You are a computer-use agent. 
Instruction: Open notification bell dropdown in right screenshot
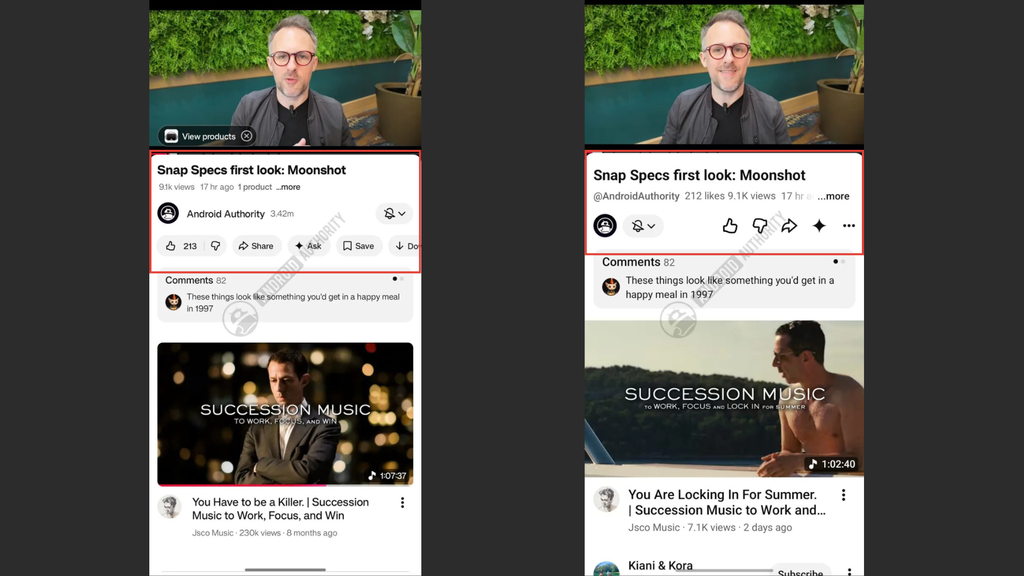click(x=643, y=226)
